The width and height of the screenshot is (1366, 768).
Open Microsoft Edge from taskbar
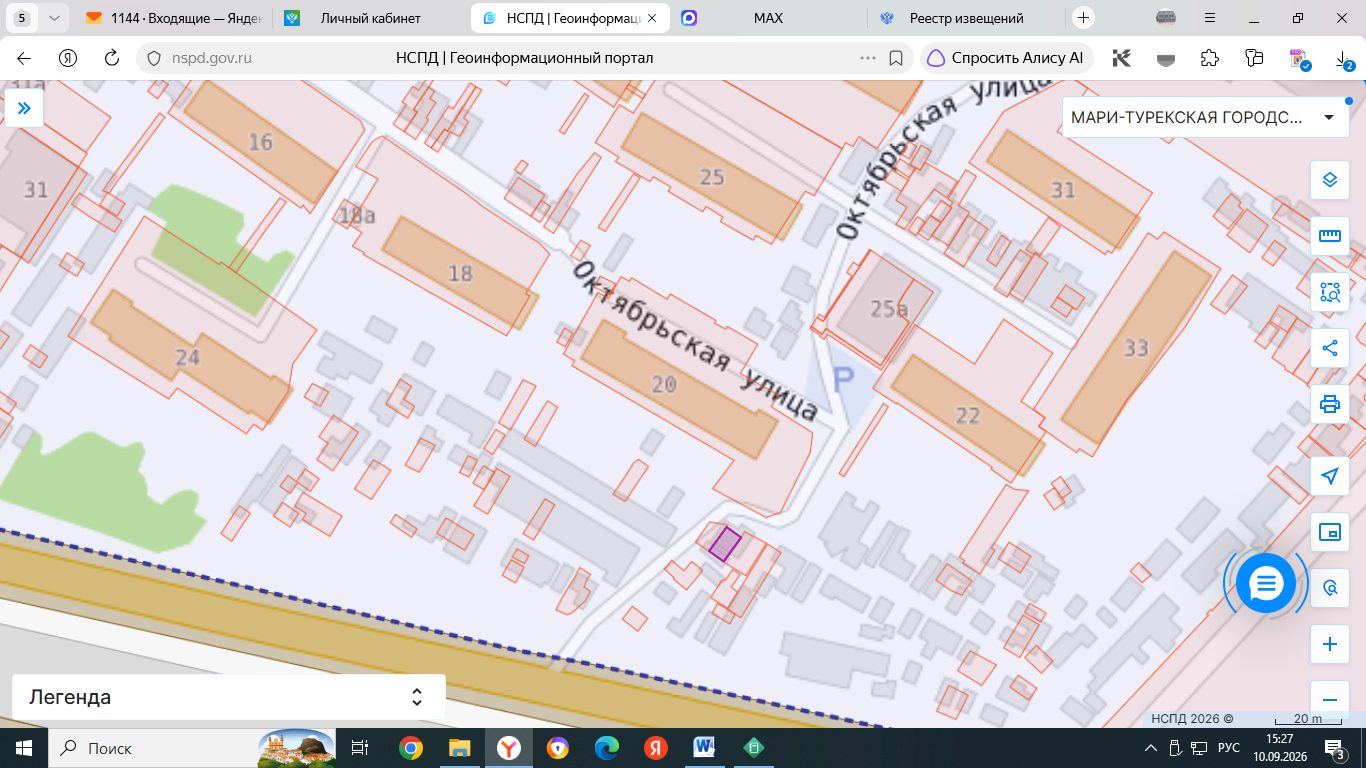pyautogui.click(x=606, y=748)
